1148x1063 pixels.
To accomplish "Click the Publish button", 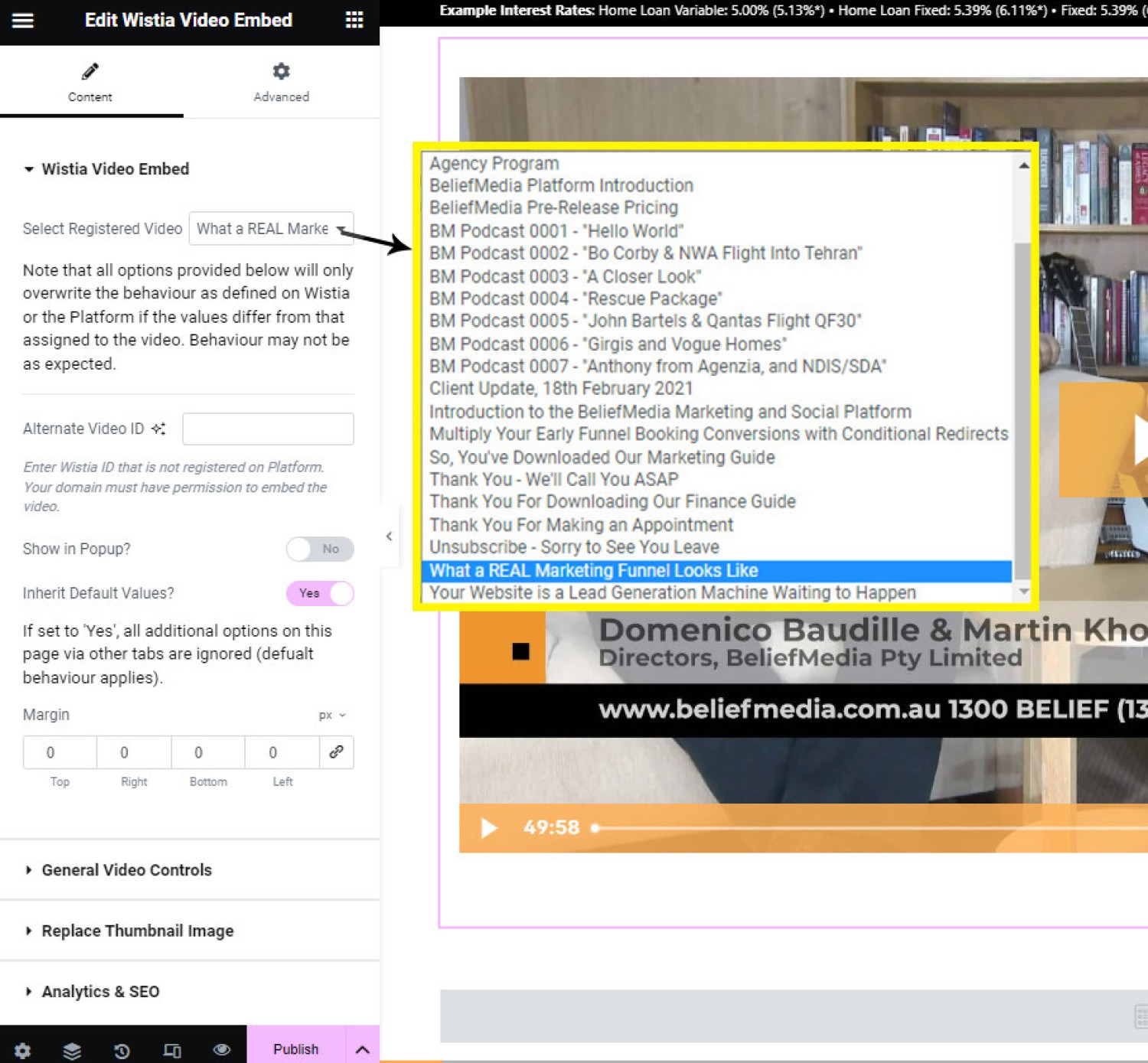I will [296, 1048].
